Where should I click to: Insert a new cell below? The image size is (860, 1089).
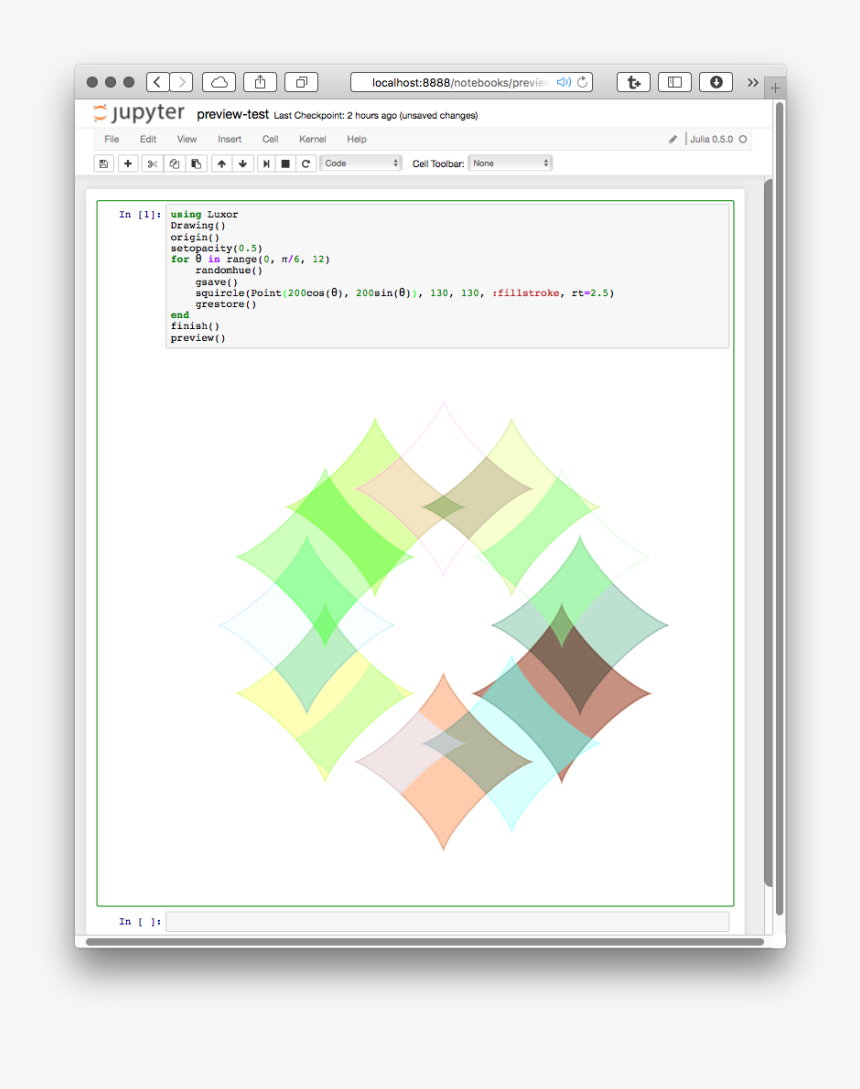[x=128, y=163]
